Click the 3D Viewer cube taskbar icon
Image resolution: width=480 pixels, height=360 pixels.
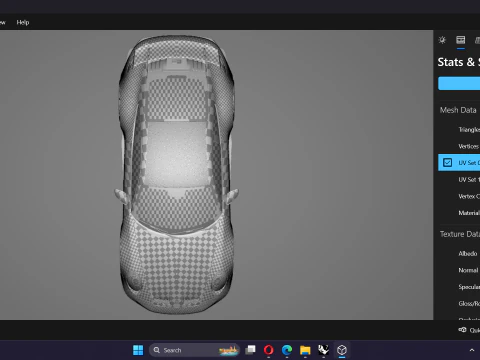(x=342, y=350)
